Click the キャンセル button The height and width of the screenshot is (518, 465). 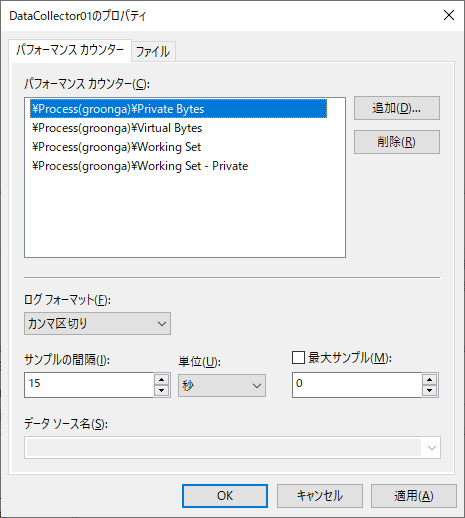320,496
